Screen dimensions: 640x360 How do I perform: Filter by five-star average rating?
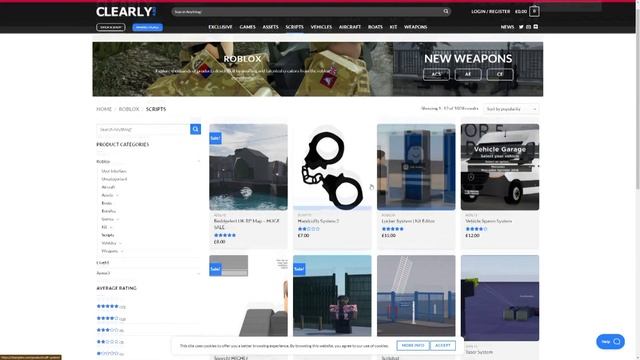point(107,306)
